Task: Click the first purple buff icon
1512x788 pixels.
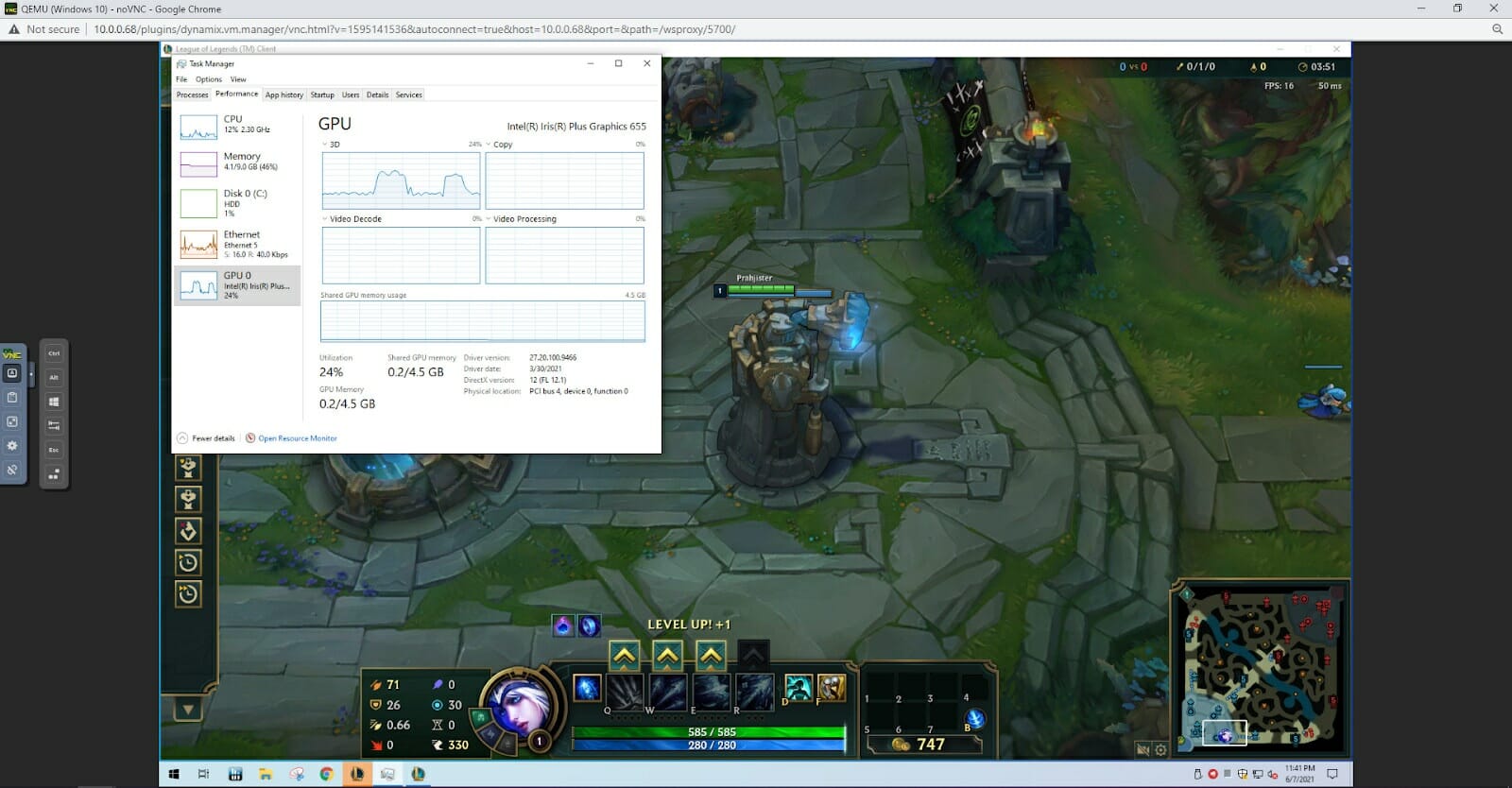Action: (563, 625)
